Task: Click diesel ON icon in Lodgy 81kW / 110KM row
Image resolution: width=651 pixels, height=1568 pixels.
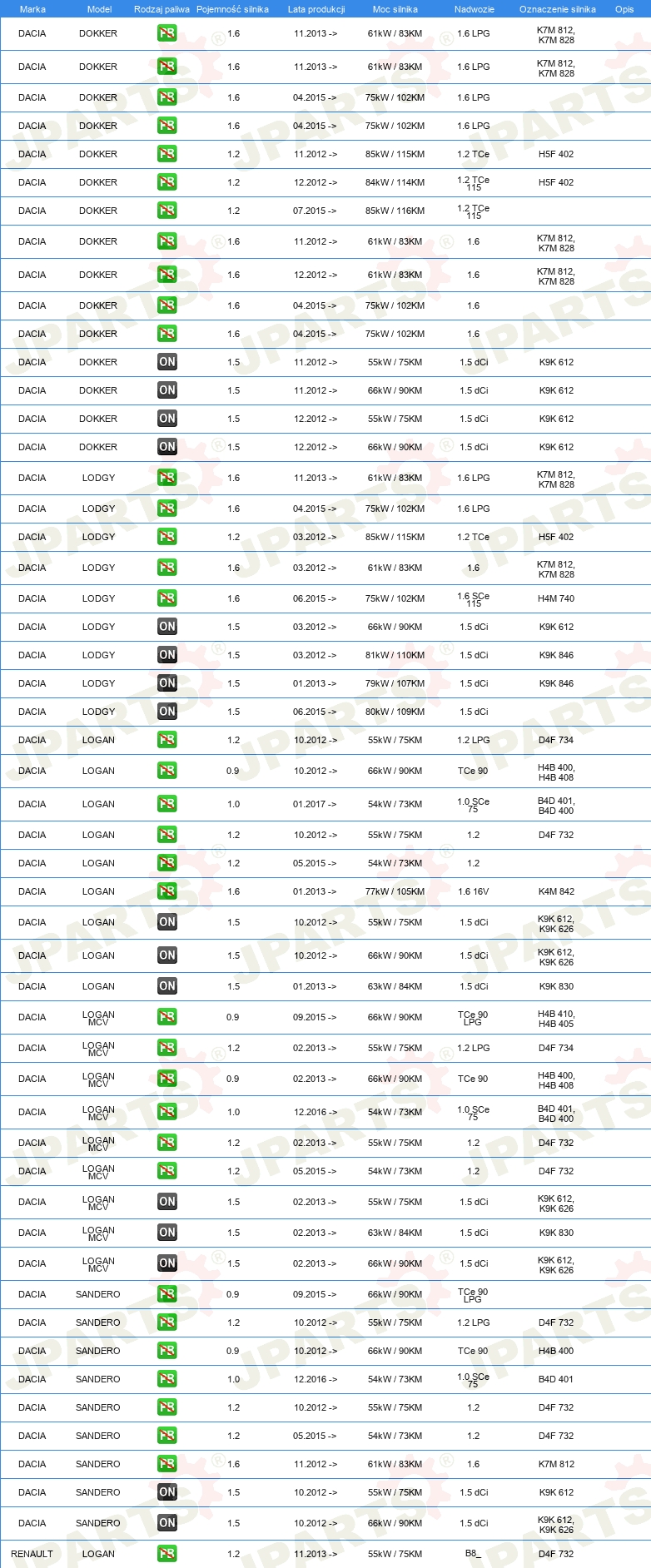Action: click(167, 655)
